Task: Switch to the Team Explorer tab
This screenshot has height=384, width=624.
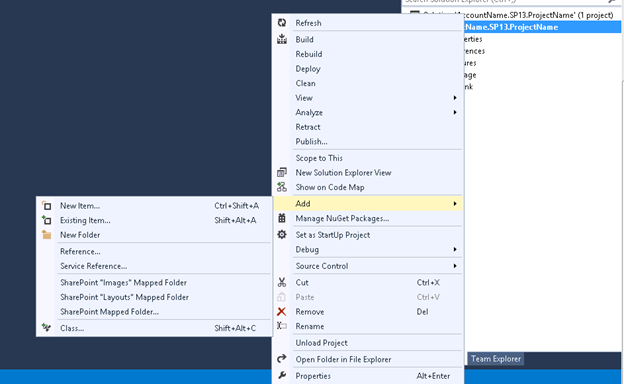Action: (495, 359)
